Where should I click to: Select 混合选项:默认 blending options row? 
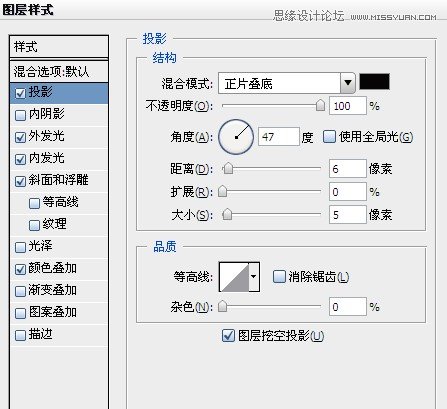[59, 71]
